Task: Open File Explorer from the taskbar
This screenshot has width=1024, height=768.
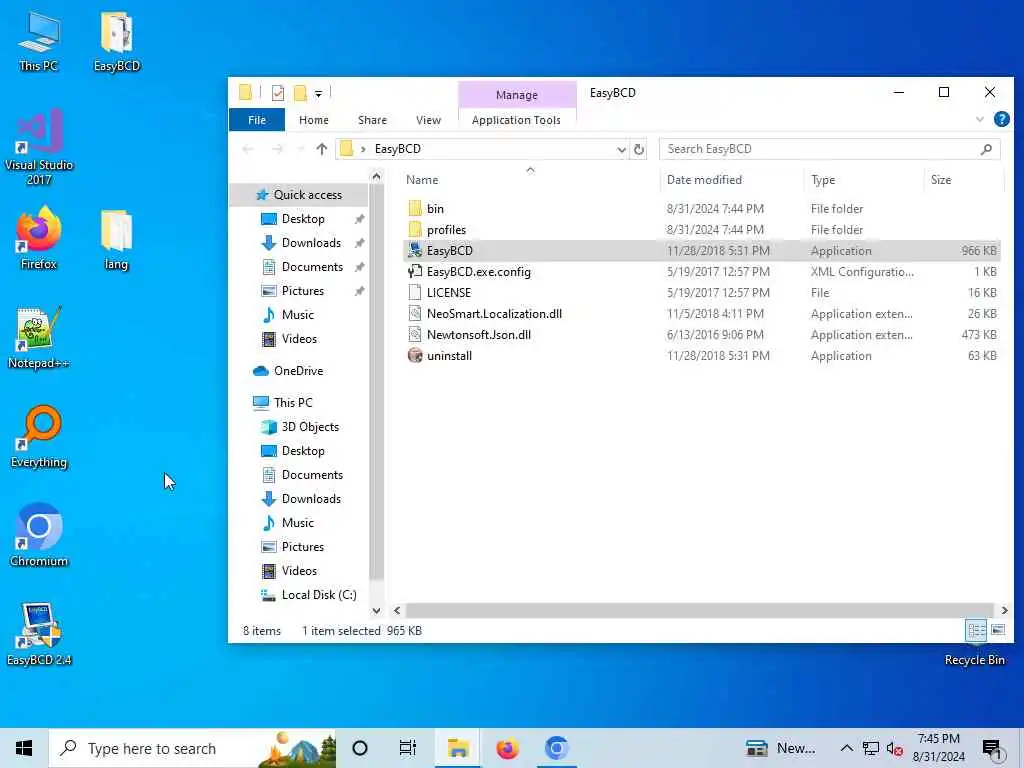Action: (458, 748)
